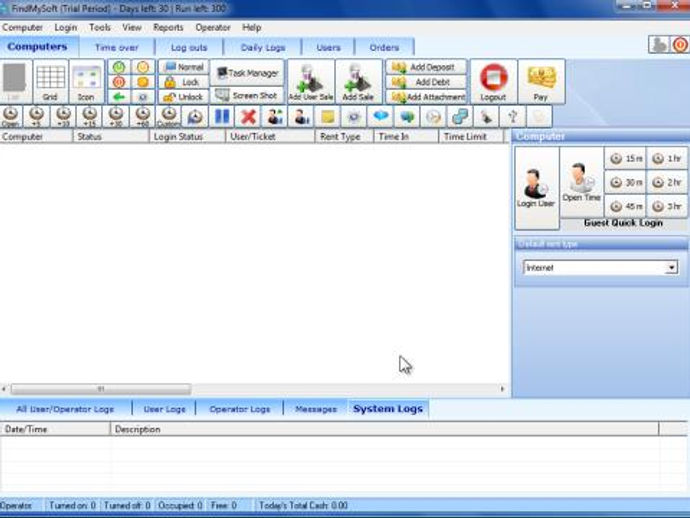690x518 pixels.
Task: Click the green chat bubbles icon
Action: click(x=407, y=117)
